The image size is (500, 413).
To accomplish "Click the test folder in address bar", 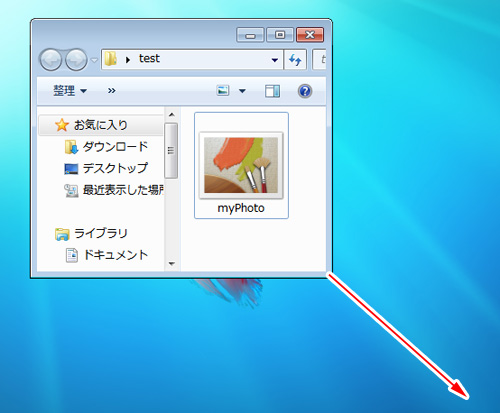I will coord(149,59).
